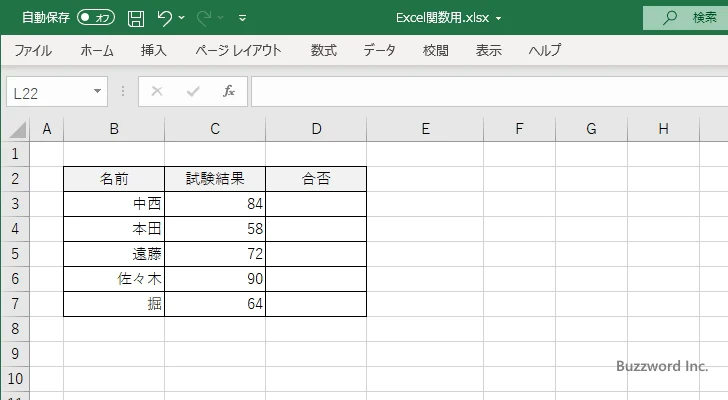
Task: Click the search magnifier icon
Action: 670,18
